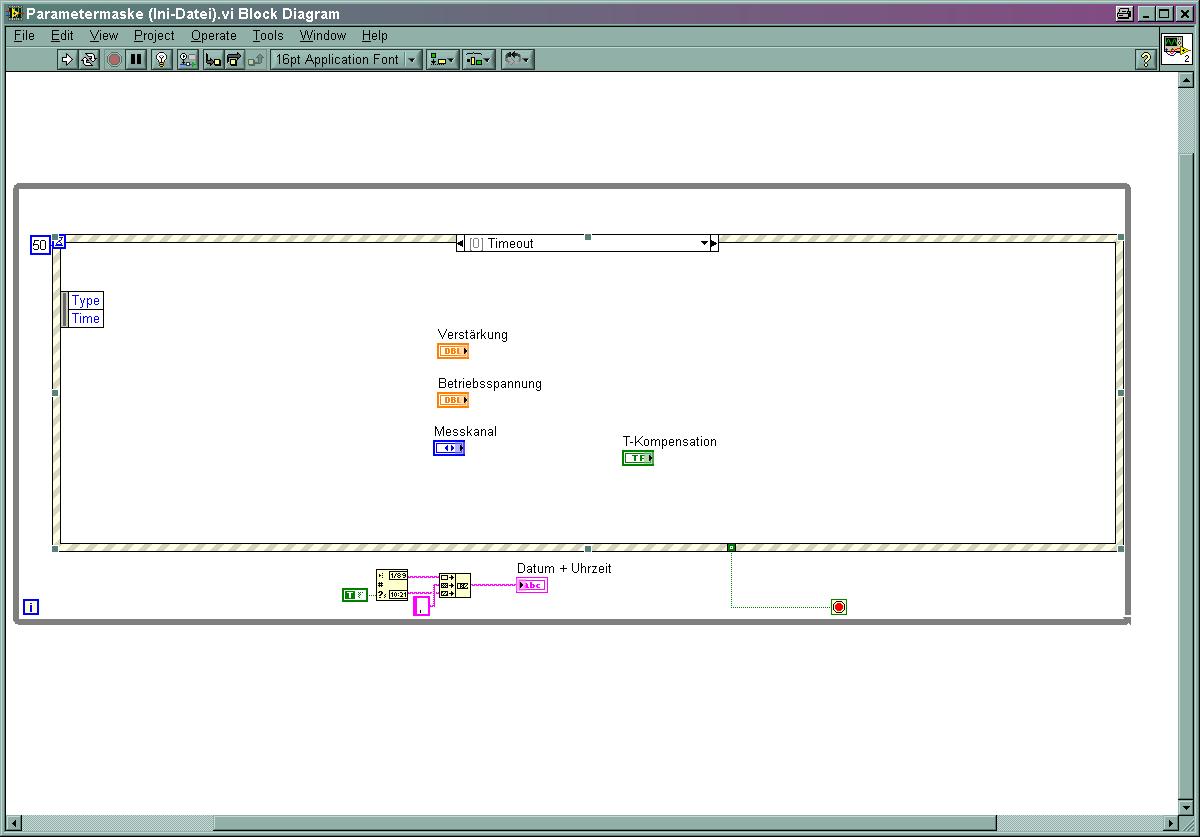Select the Verstärkung DBL terminal
1200x837 pixels.
pyautogui.click(x=453, y=351)
